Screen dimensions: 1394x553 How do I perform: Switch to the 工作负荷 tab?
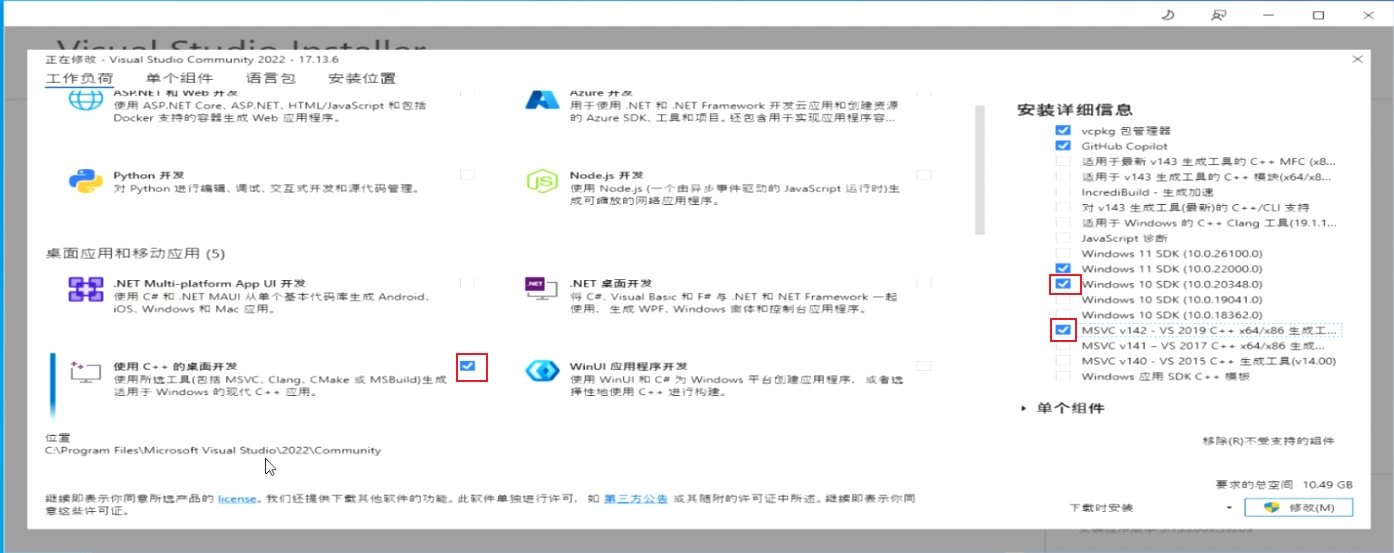click(79, 79)
